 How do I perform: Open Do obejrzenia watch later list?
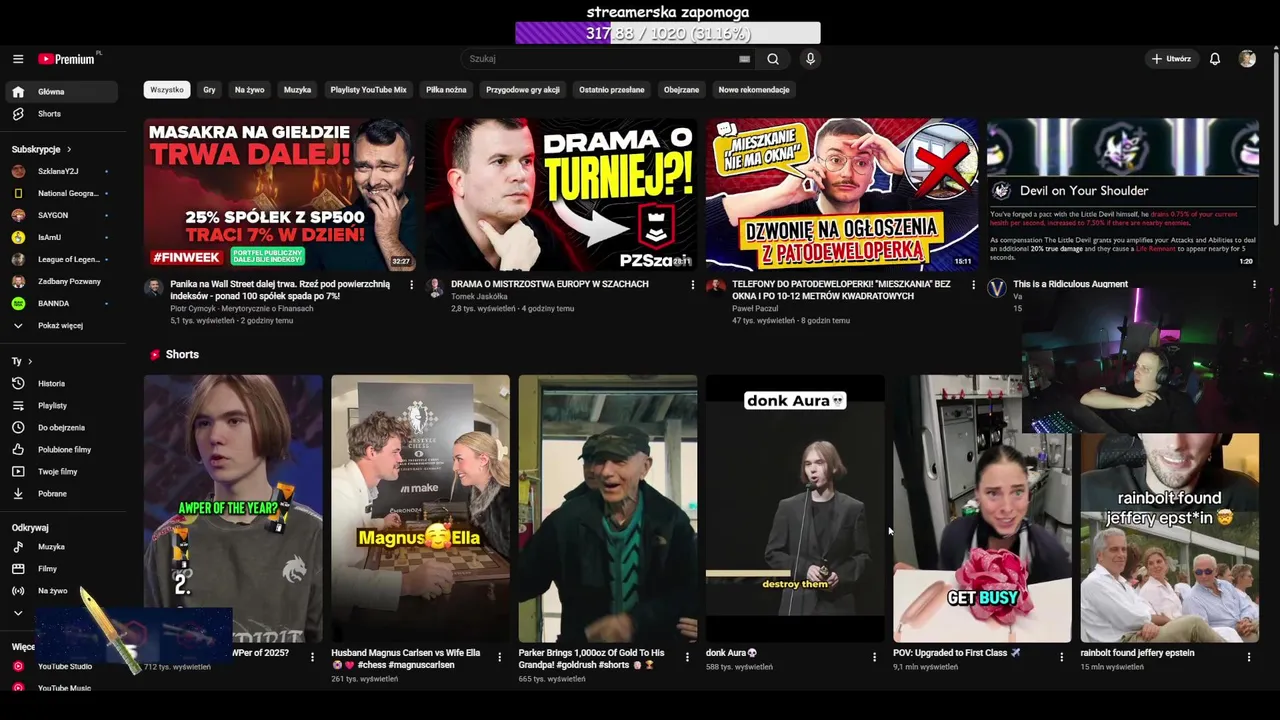pyautogui.click(x=62, y=428)
